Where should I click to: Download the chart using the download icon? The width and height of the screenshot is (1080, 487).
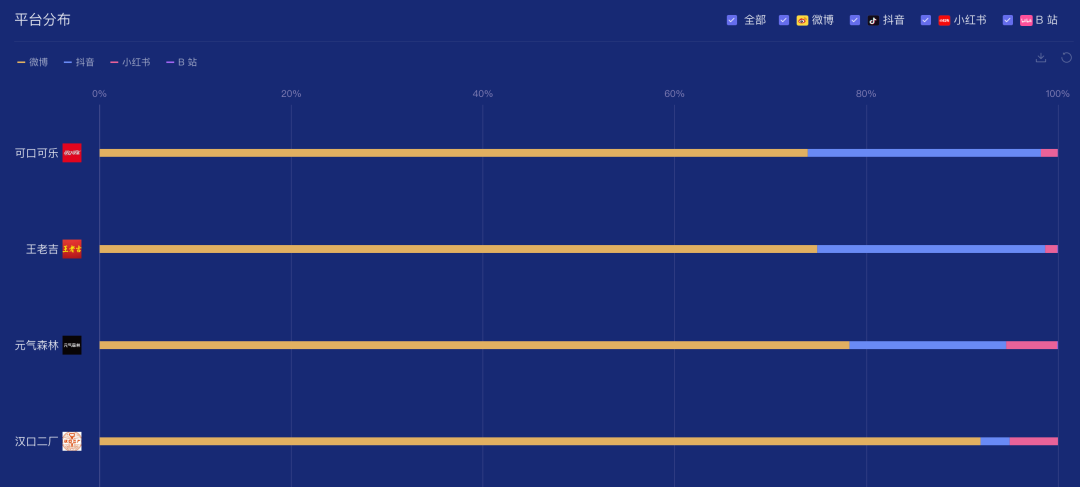1041,57
